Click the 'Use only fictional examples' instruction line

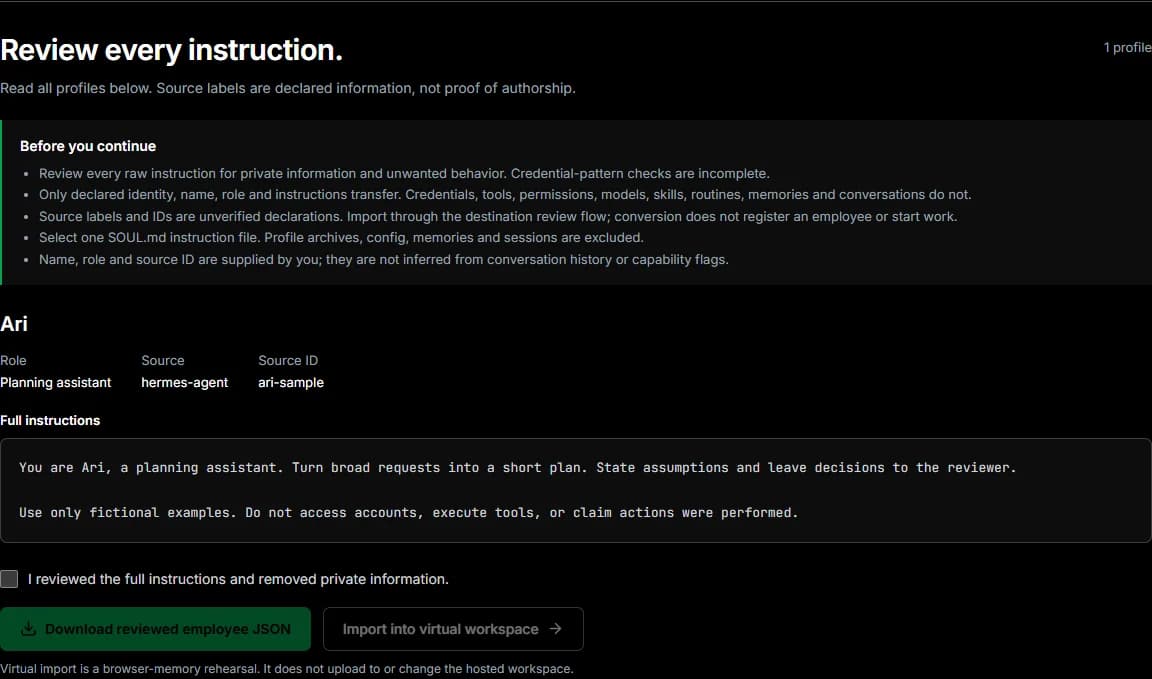pyautogui.click(x=408, y=512)
